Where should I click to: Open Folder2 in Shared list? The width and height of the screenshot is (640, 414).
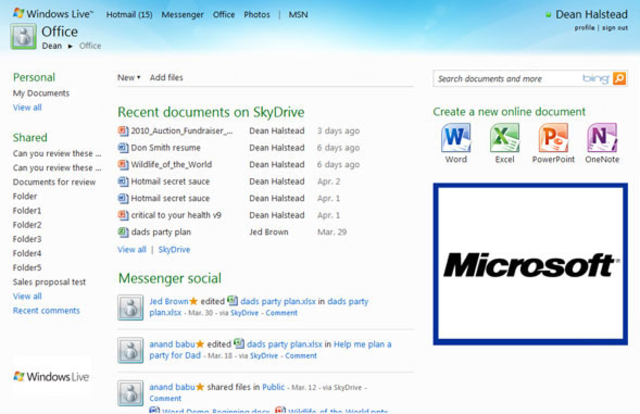[27, 225]
